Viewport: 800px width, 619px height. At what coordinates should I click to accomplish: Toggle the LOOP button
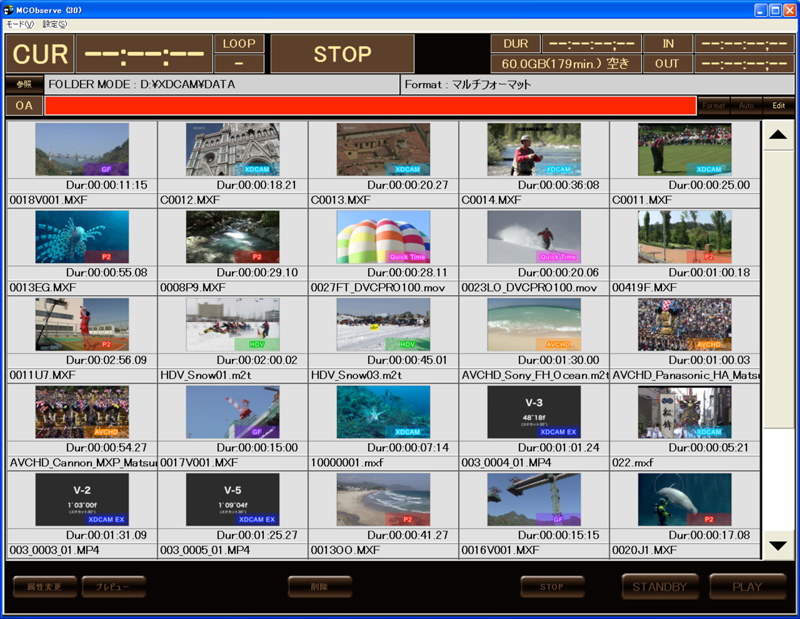pos(239,44)
